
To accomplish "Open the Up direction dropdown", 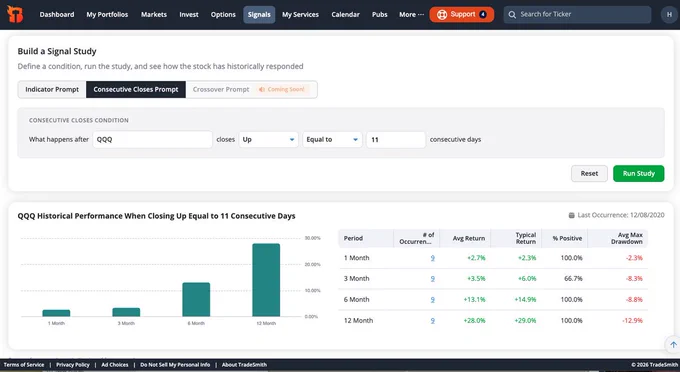I will click(x=268, y=139).
